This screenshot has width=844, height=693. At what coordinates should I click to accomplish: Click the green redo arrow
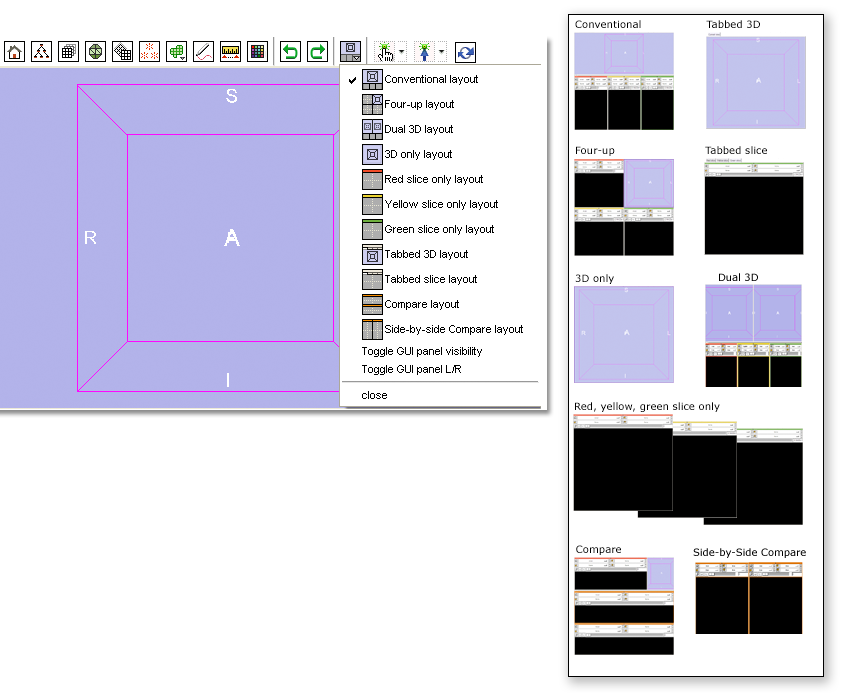point(317,52)
